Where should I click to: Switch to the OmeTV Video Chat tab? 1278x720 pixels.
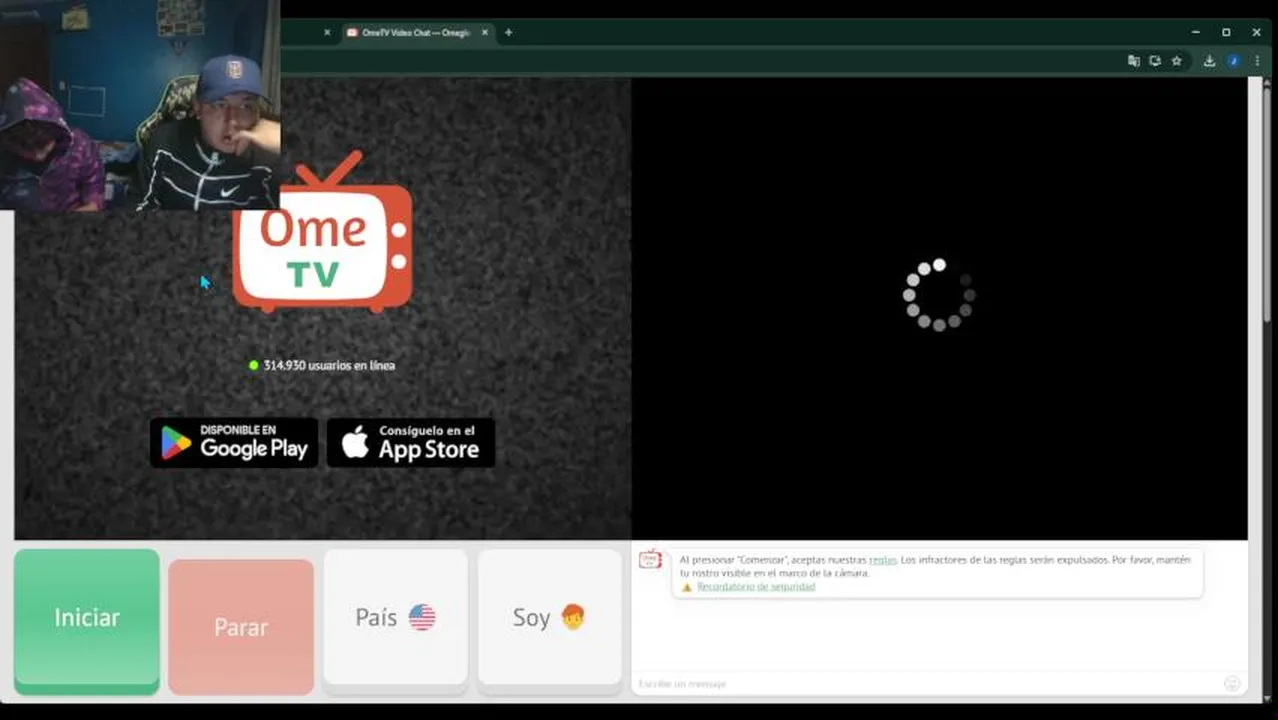[415, 33]
